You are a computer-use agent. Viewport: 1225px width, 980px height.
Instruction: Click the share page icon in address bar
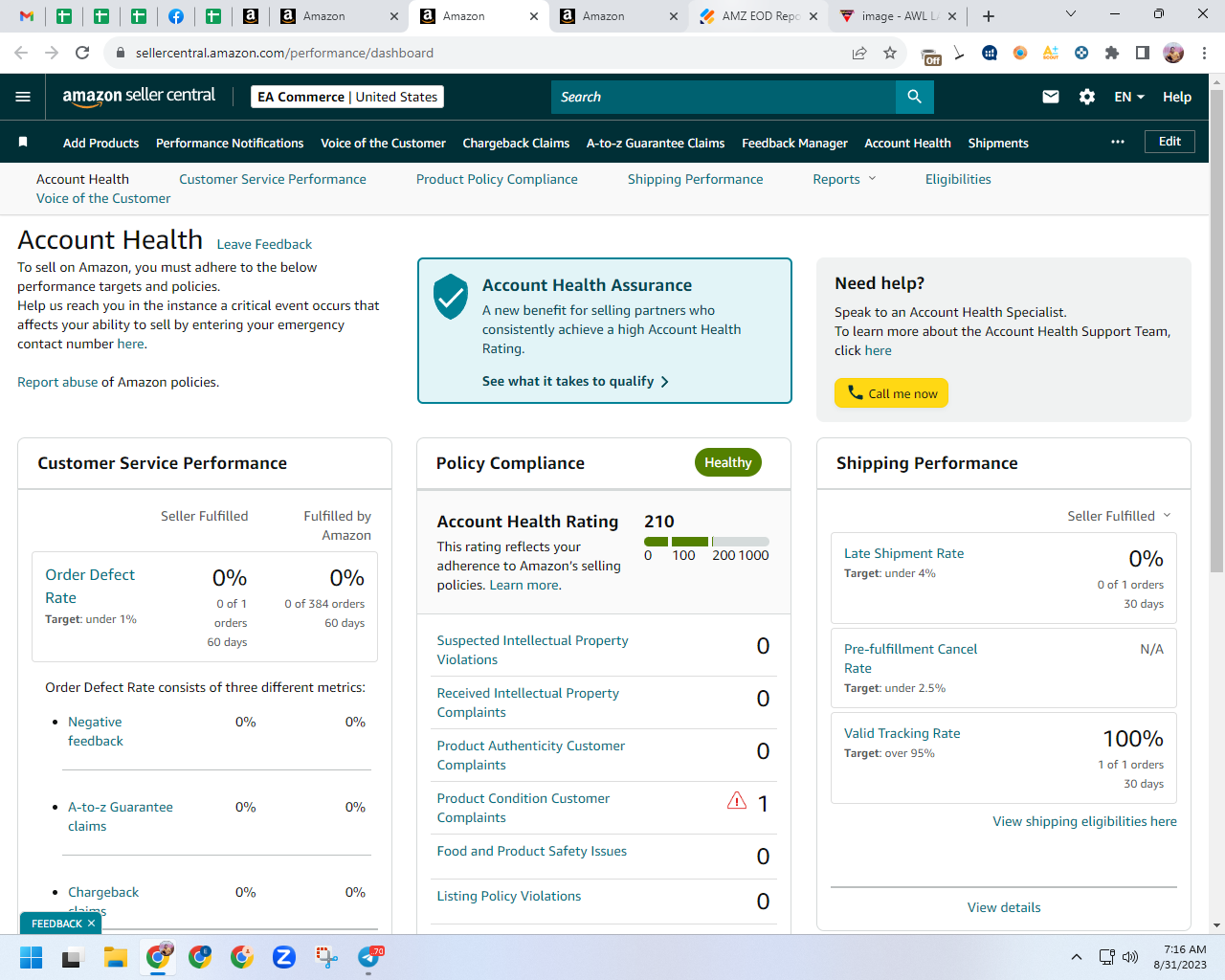coord(859,53)
